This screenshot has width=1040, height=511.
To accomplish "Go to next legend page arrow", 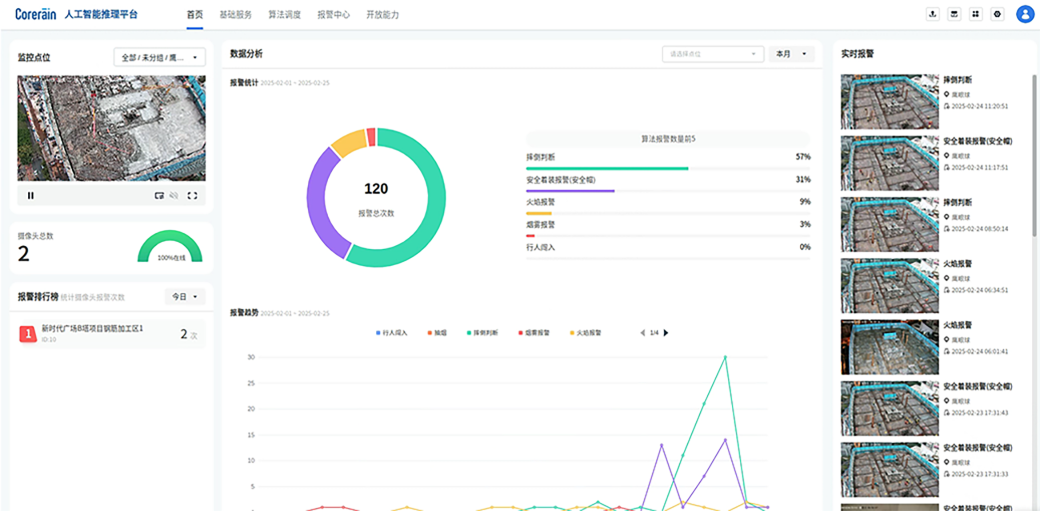I will coord(667,332).
